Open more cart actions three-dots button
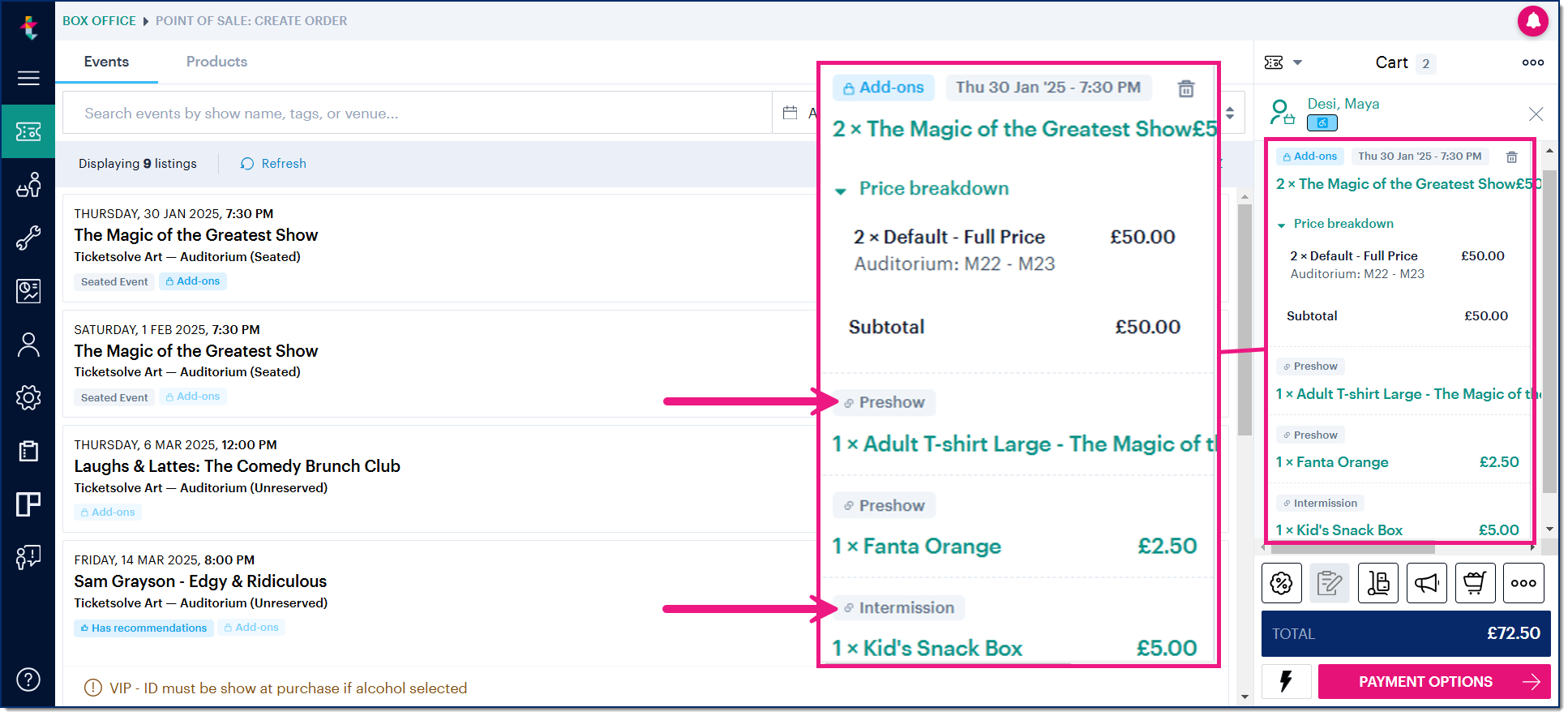This screenshot has height=716, width=1568. [1523, 583]
